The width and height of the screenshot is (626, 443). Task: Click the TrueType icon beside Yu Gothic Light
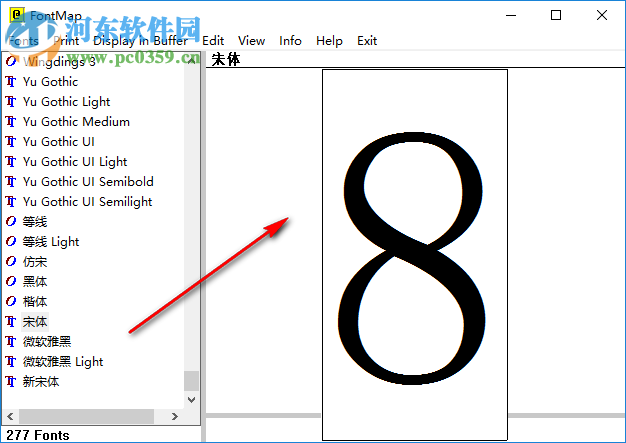point(11,101)
